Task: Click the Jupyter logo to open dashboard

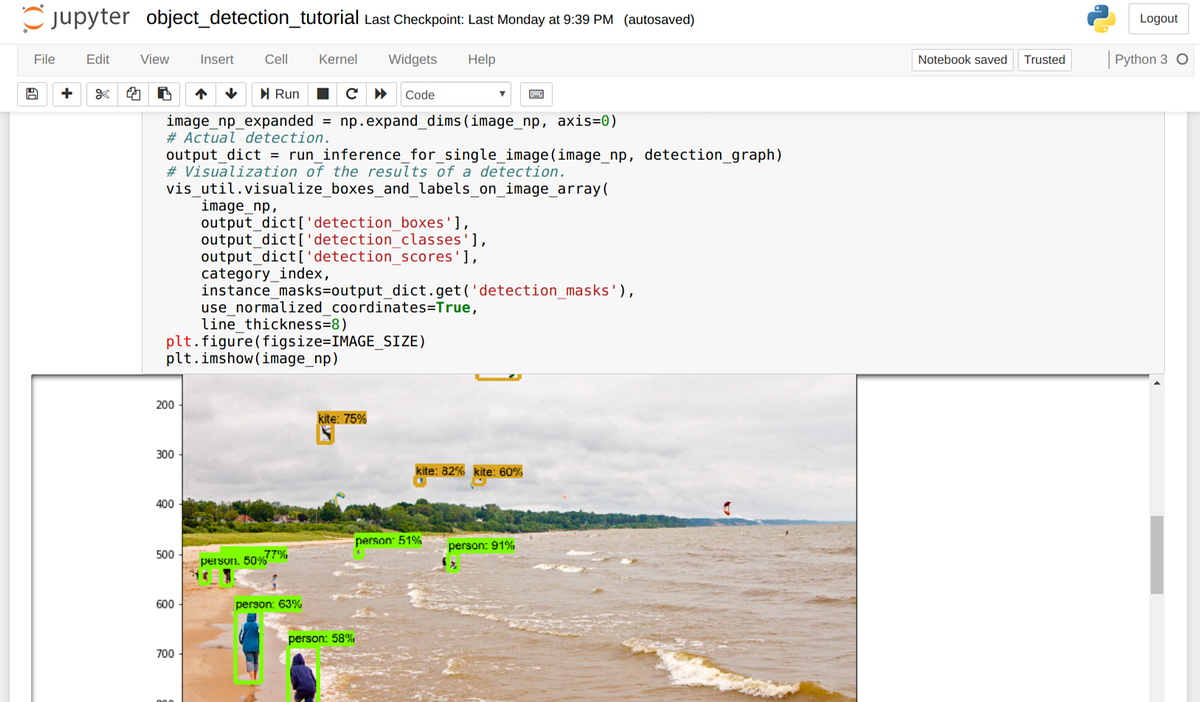Action: coord(75,18)
